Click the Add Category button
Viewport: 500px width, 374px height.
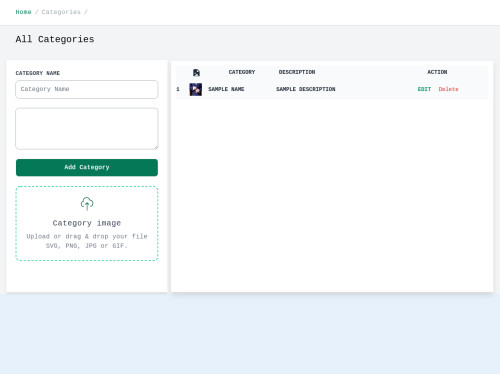87,167
